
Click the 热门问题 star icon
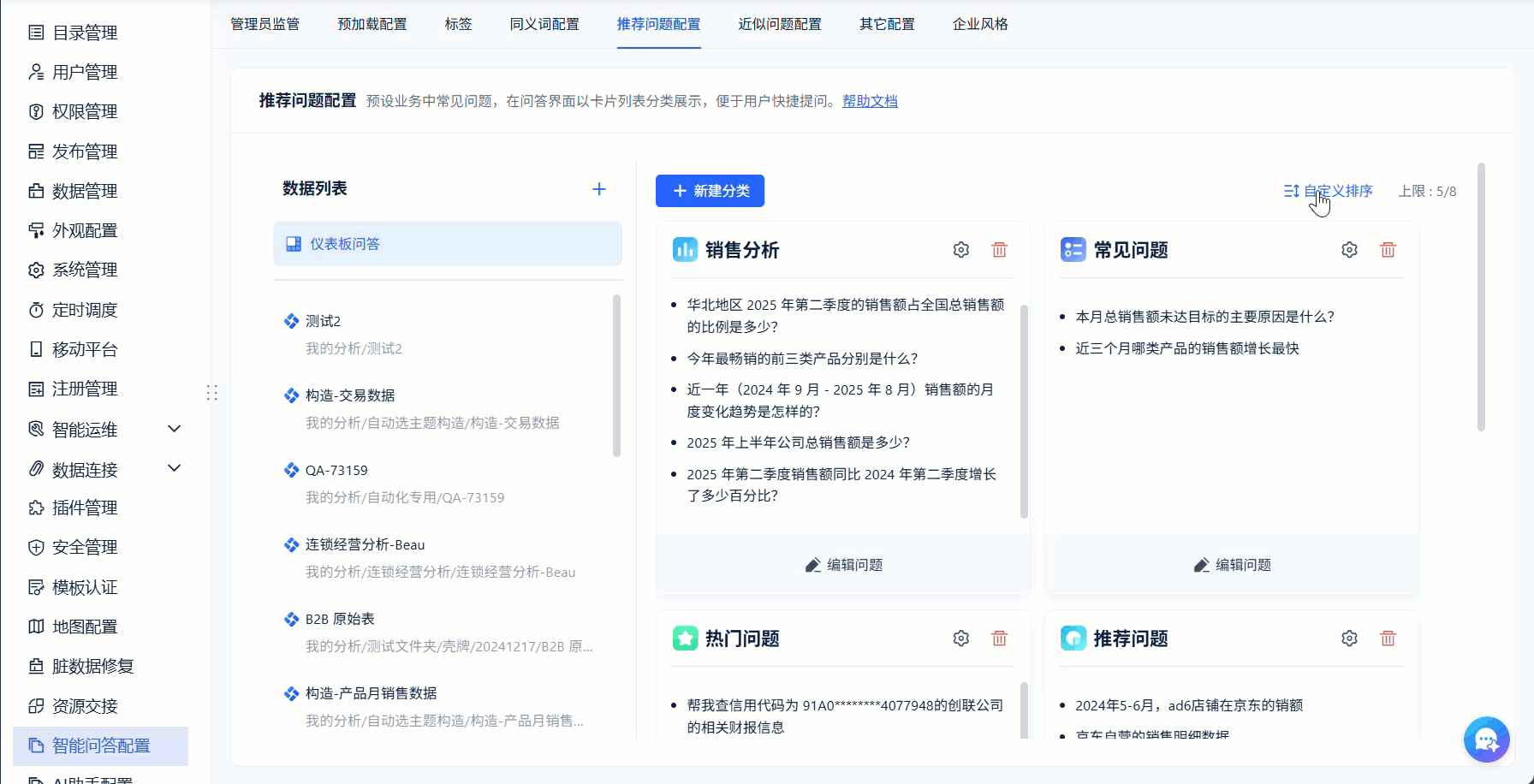(685, 638)
